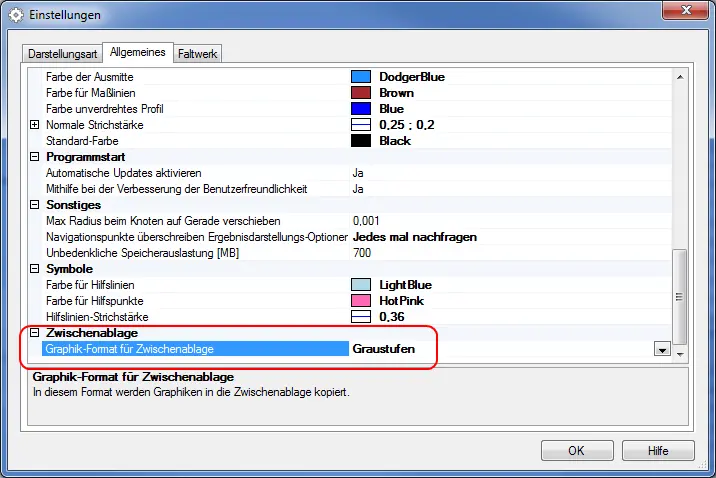This screenshot has height=478, width=716.
Task: Collapse the Sonstiges section
Action: tap(35, 205)
